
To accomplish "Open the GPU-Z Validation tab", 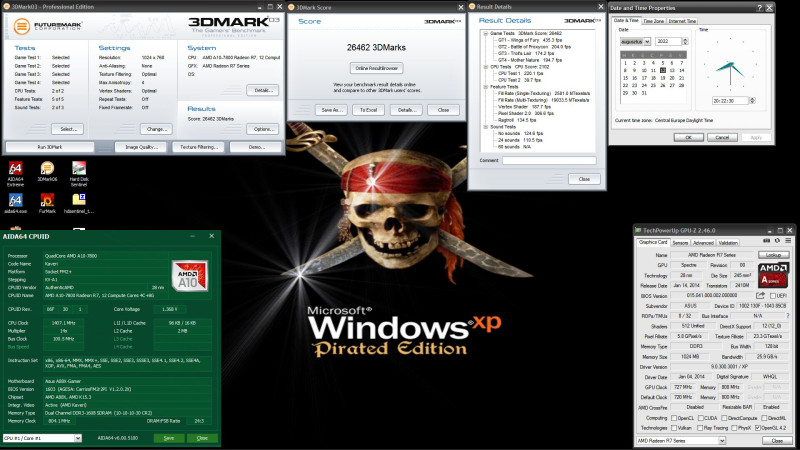I will (x=728, y=243).
